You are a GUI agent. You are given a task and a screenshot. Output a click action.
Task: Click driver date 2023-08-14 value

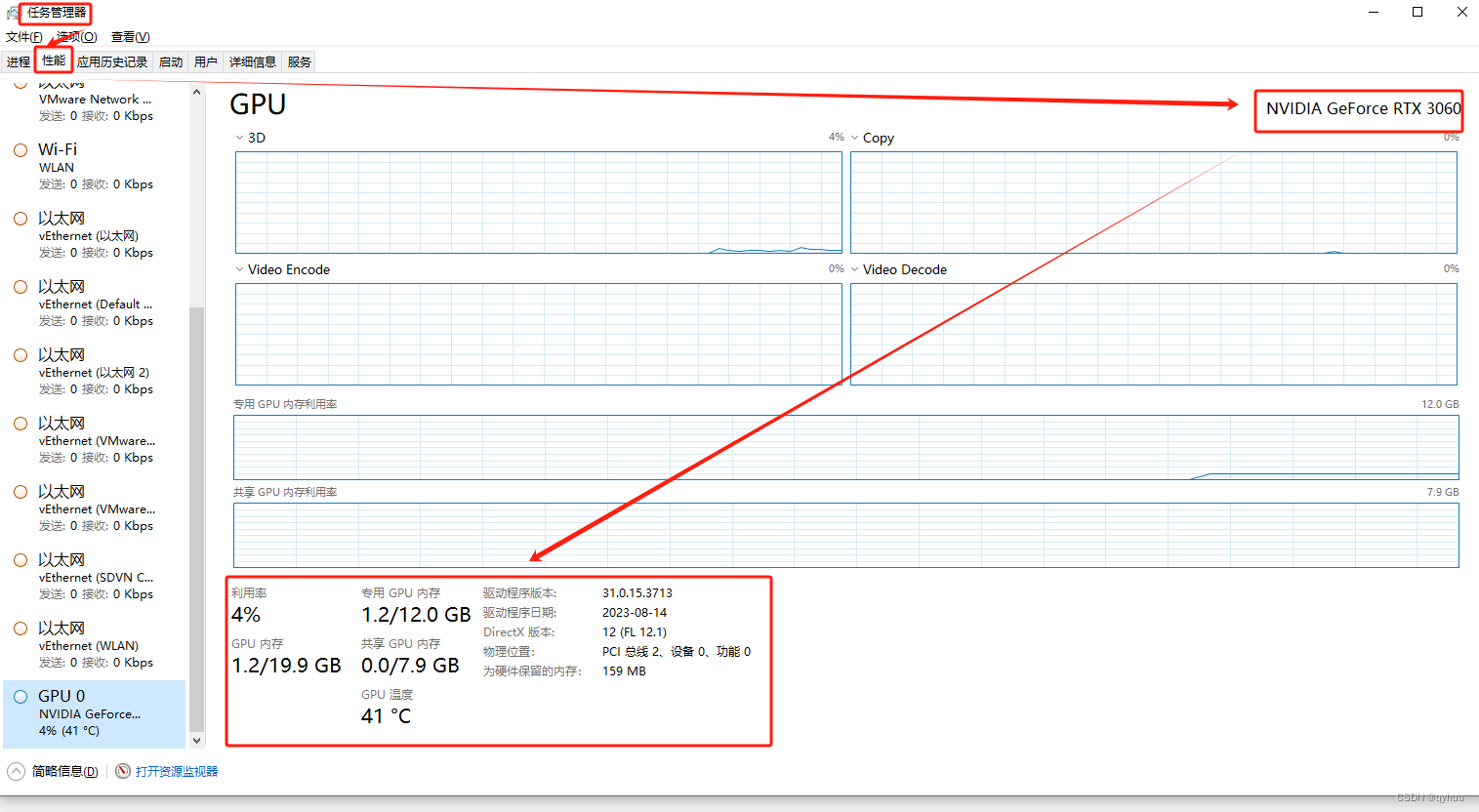coord(635,613)
